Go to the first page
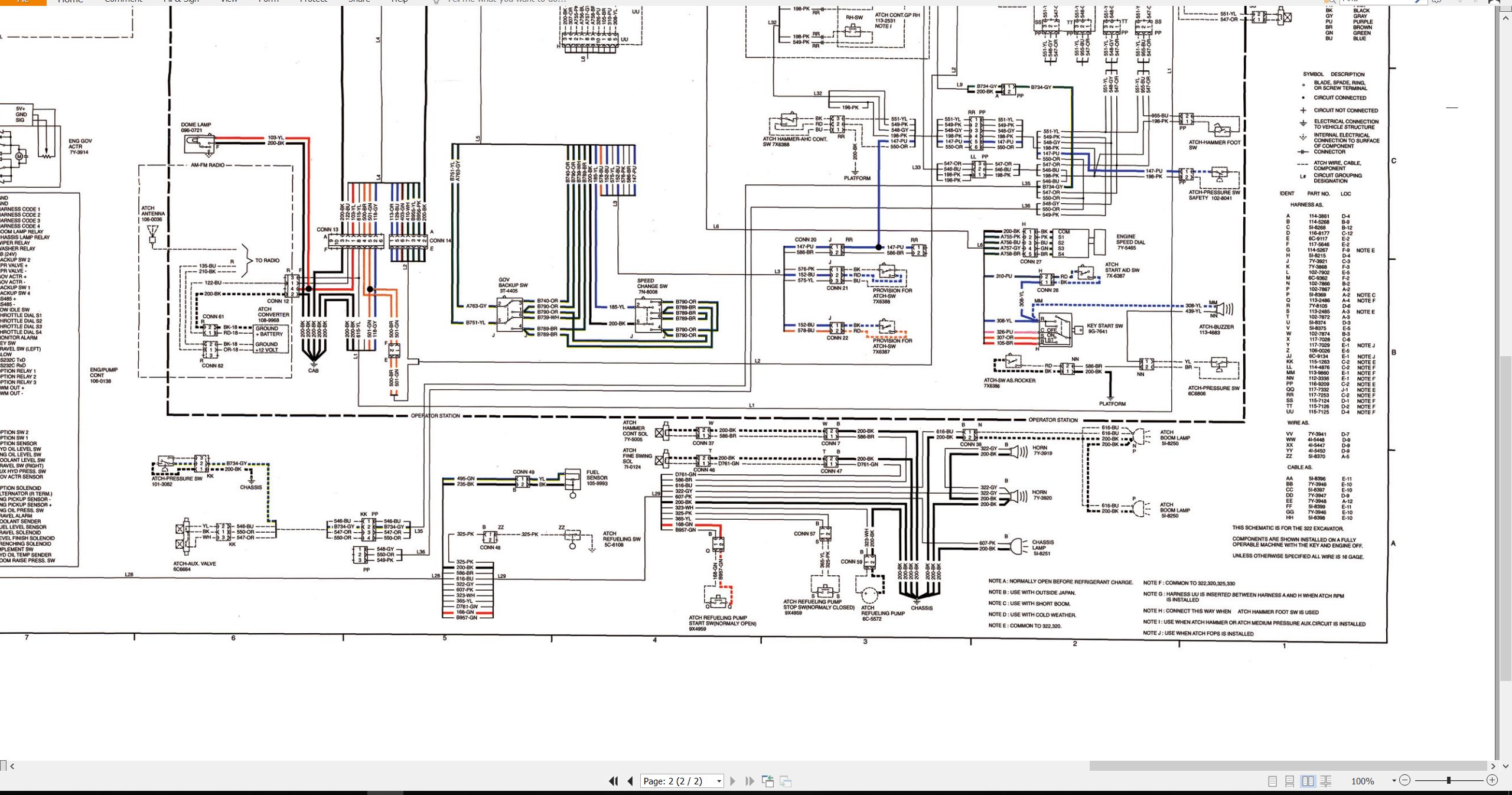 [614, 781]
